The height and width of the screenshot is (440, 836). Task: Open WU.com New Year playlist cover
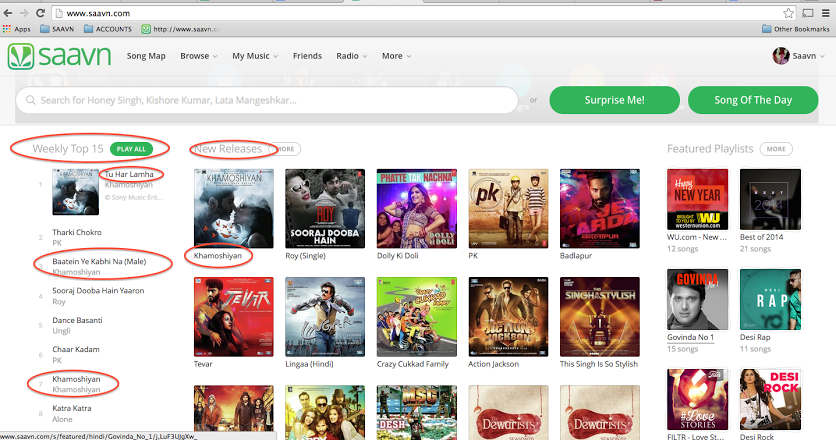[x=697, y=199]
